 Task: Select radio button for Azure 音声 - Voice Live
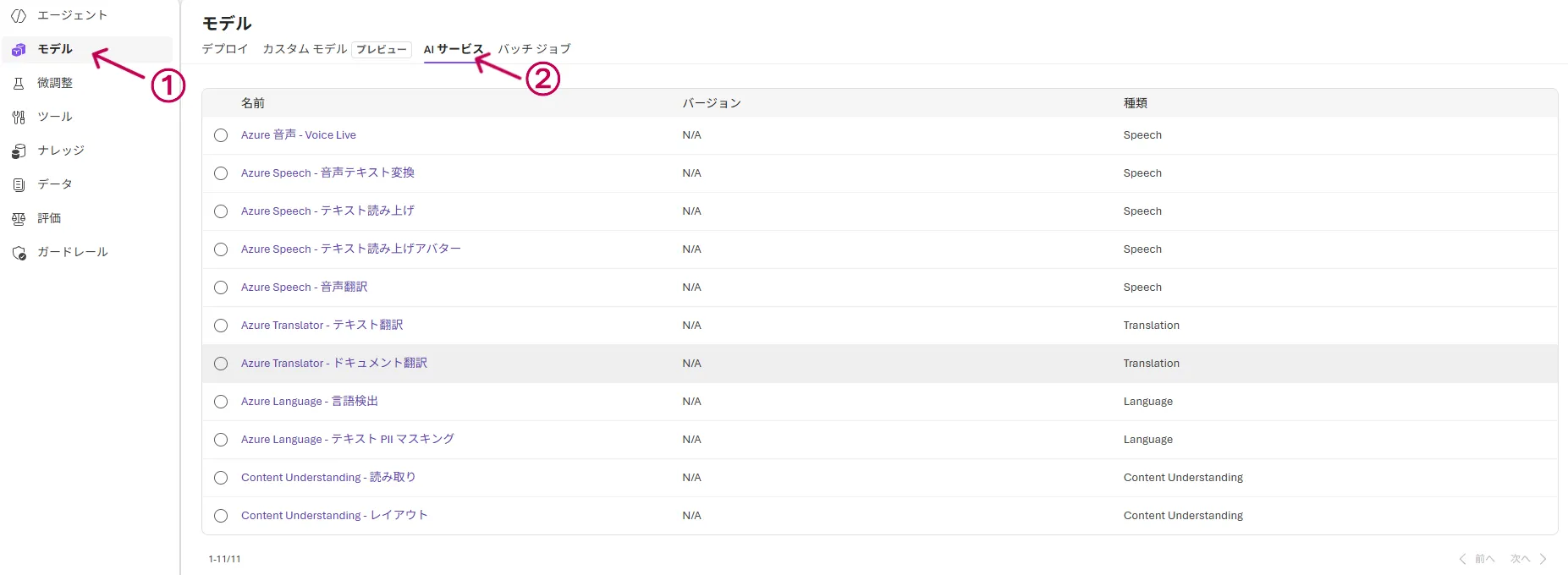click(x=221, y=135)
